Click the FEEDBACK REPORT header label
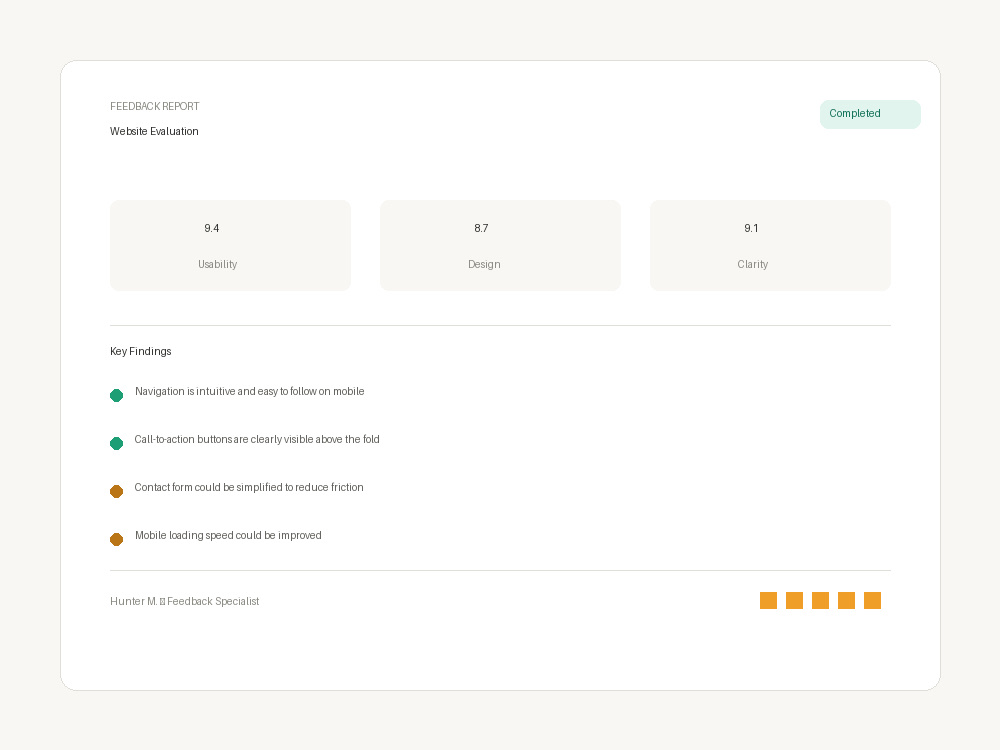Image resolution: width=1000 pixels, height=750 pixels. 154,107
